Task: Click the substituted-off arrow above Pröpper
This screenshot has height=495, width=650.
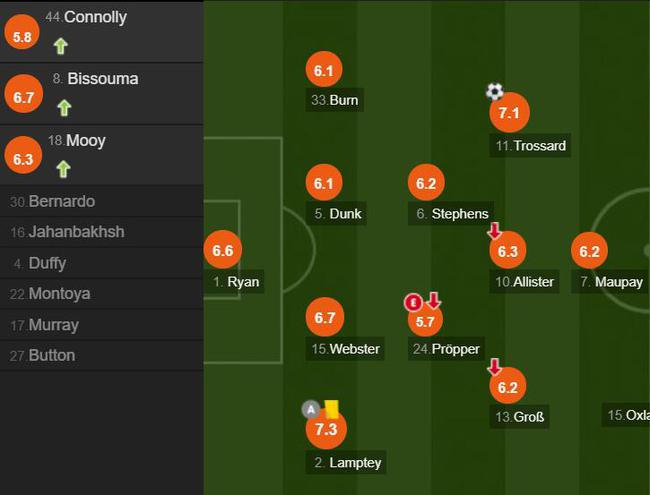Action: (x=433, y=301)
